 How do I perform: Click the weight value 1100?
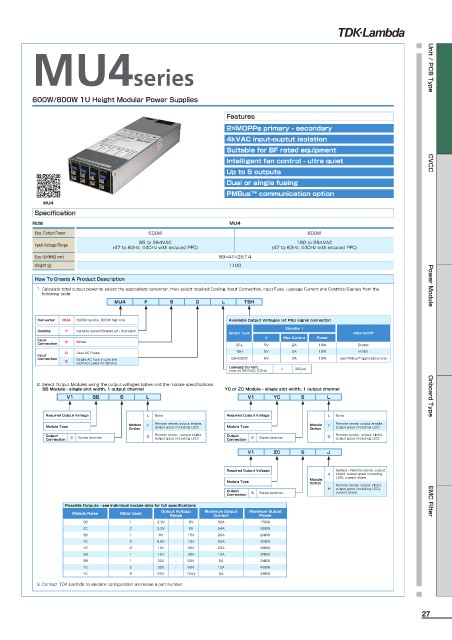(x=235, y=265)
